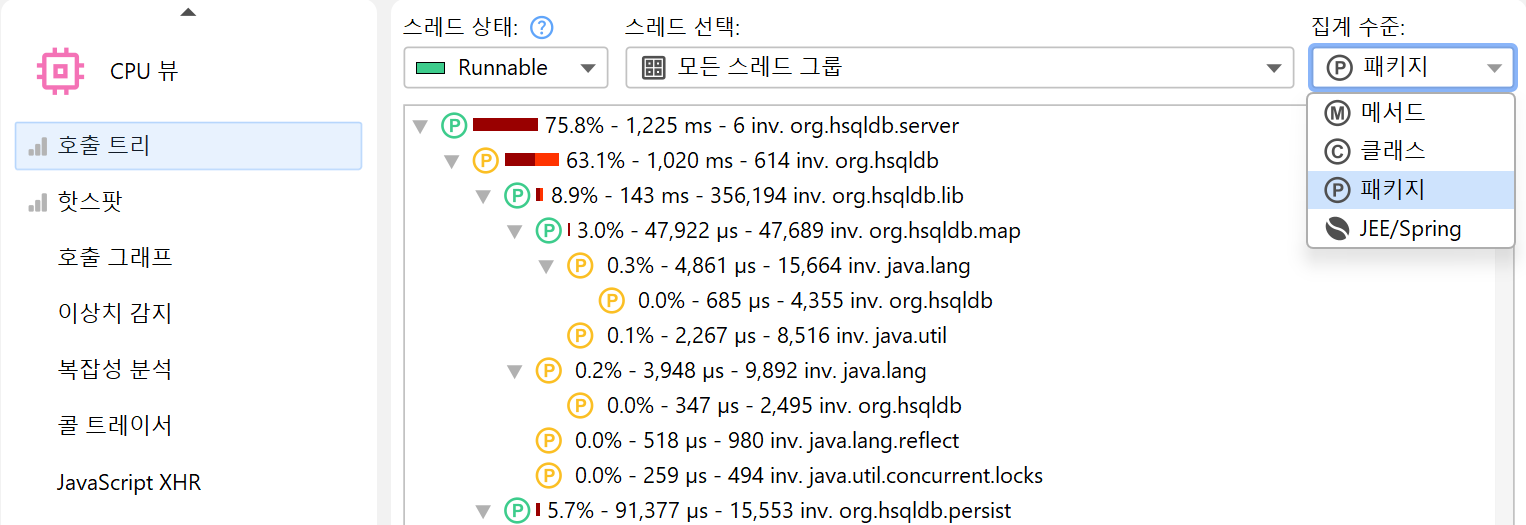Click the bar chart icon beside 핫스팟
Viewport: 1526px width, 525px height.
[38, 203]
